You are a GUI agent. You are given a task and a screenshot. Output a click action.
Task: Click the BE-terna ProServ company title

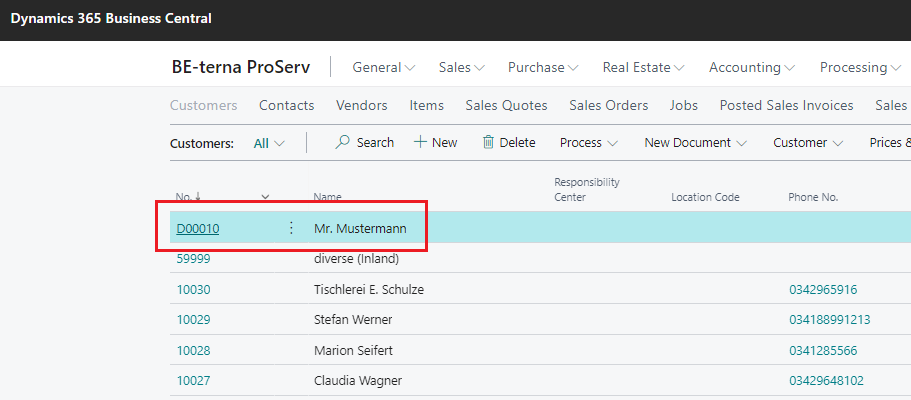pos(241,67)
